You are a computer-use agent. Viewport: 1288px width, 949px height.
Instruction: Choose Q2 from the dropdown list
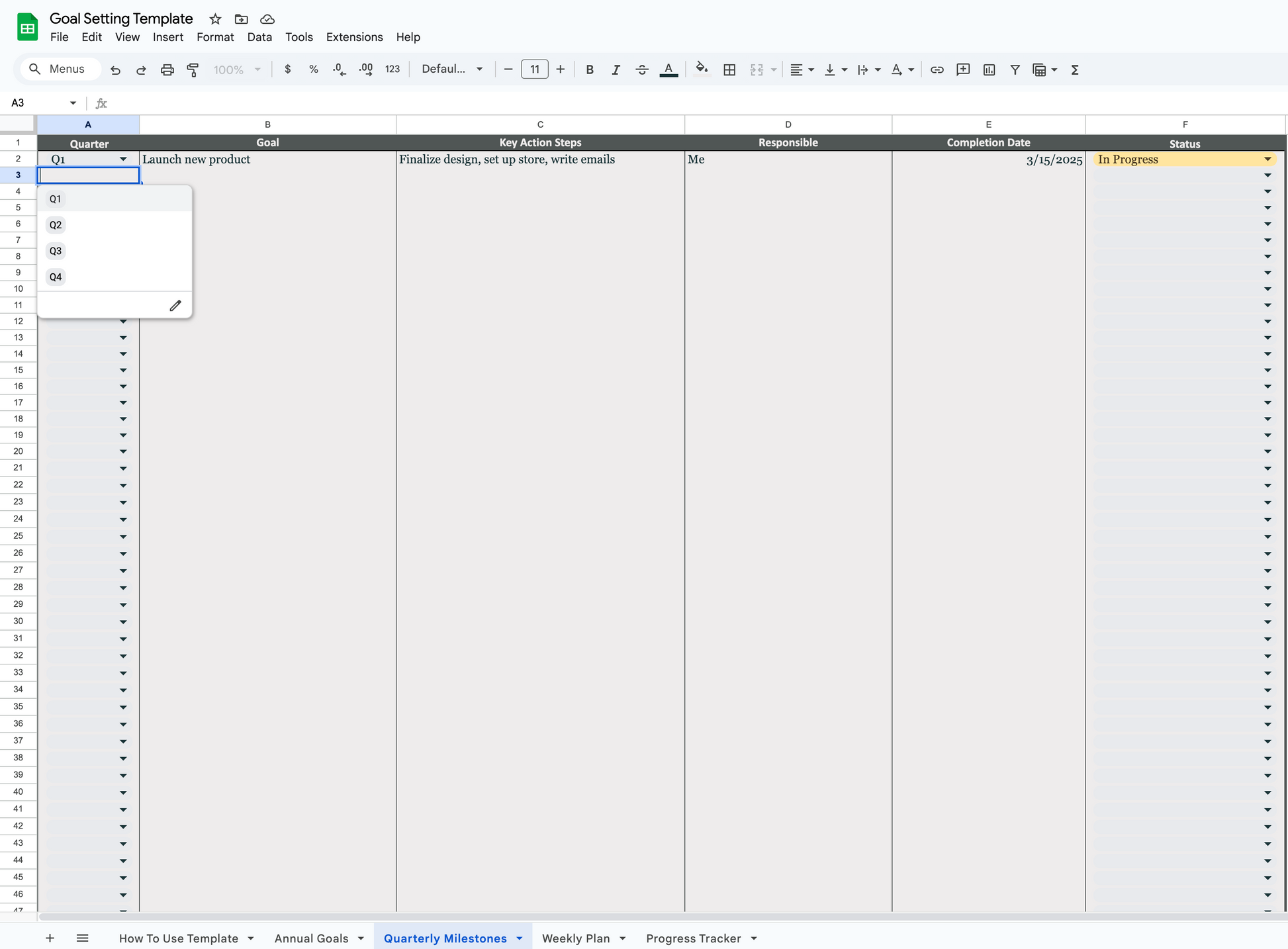pos(115,225)
